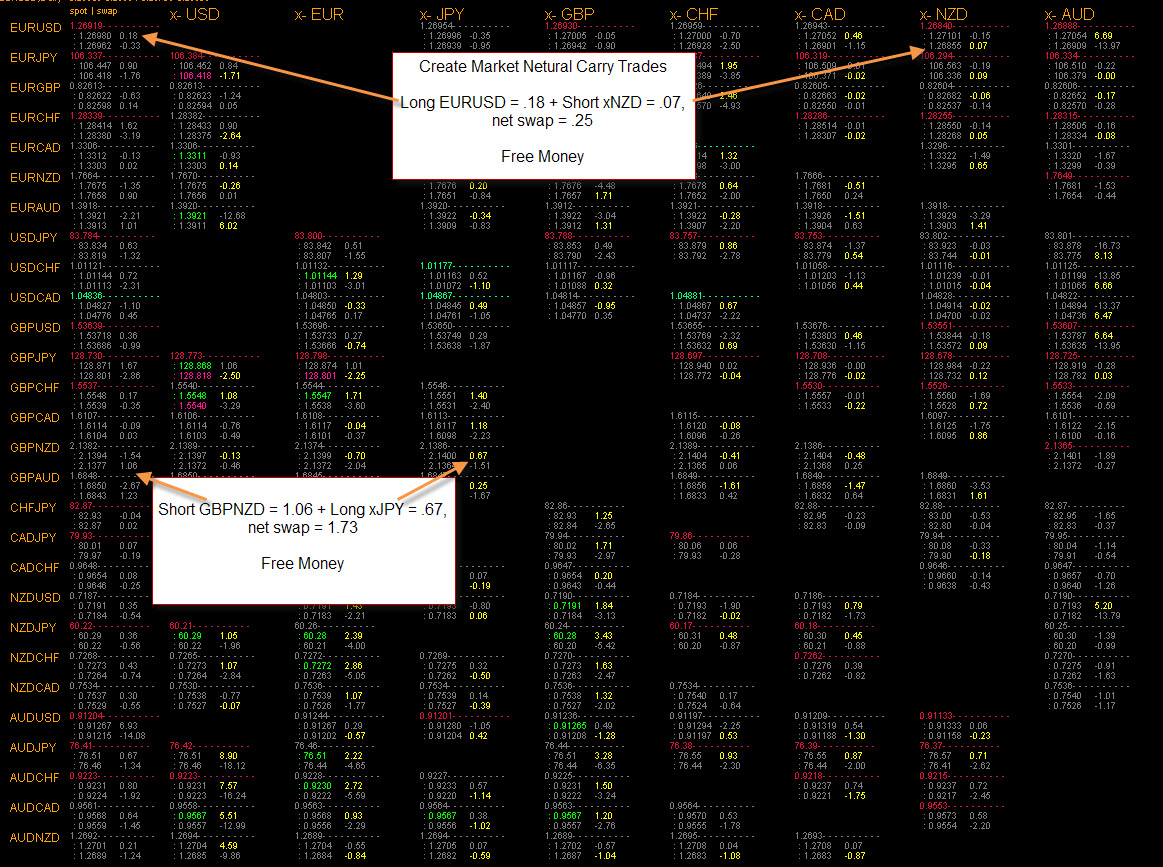Select the yellow 5.51 swap in AUDCAD

[228, 816]
